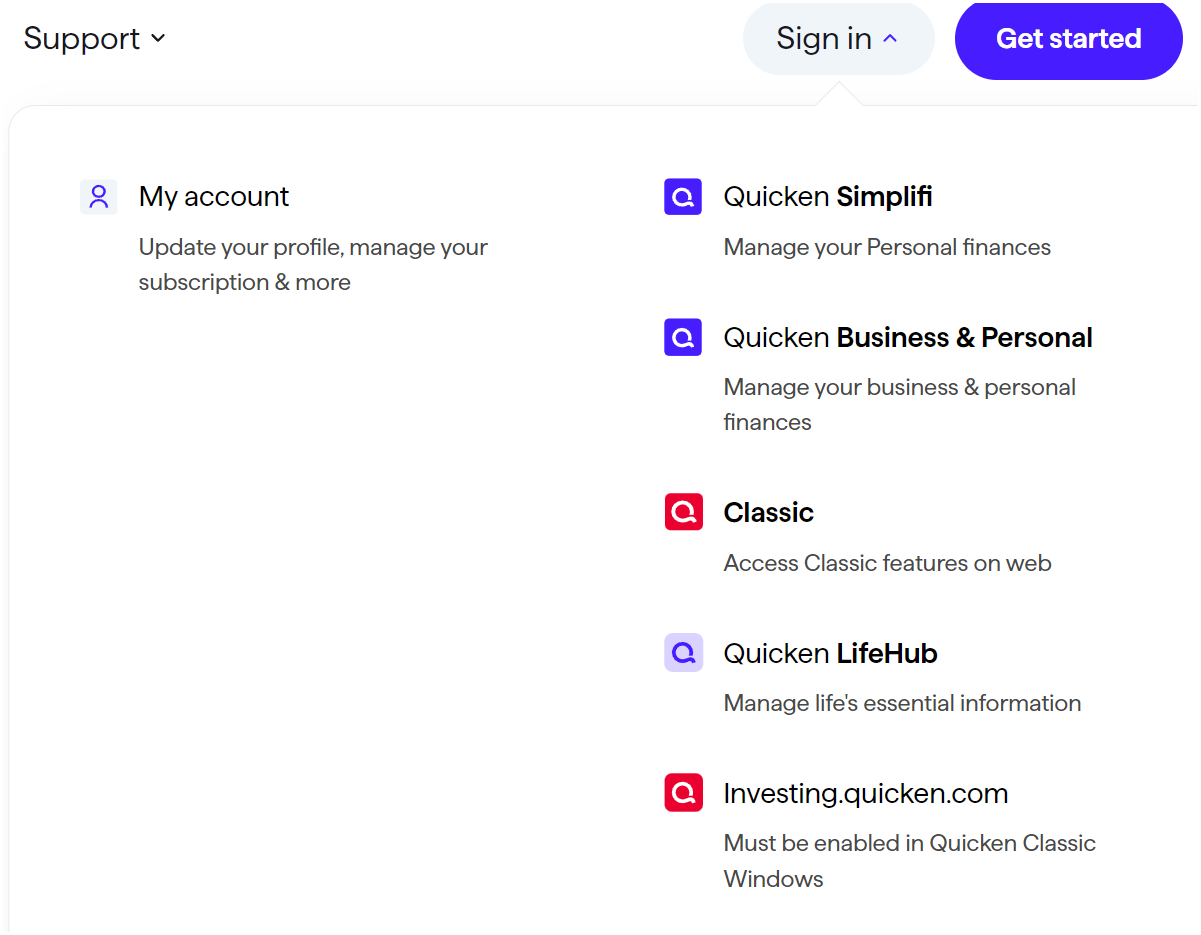
Task: Open Investing.quicken.com link
Action: tap(865, 793)
